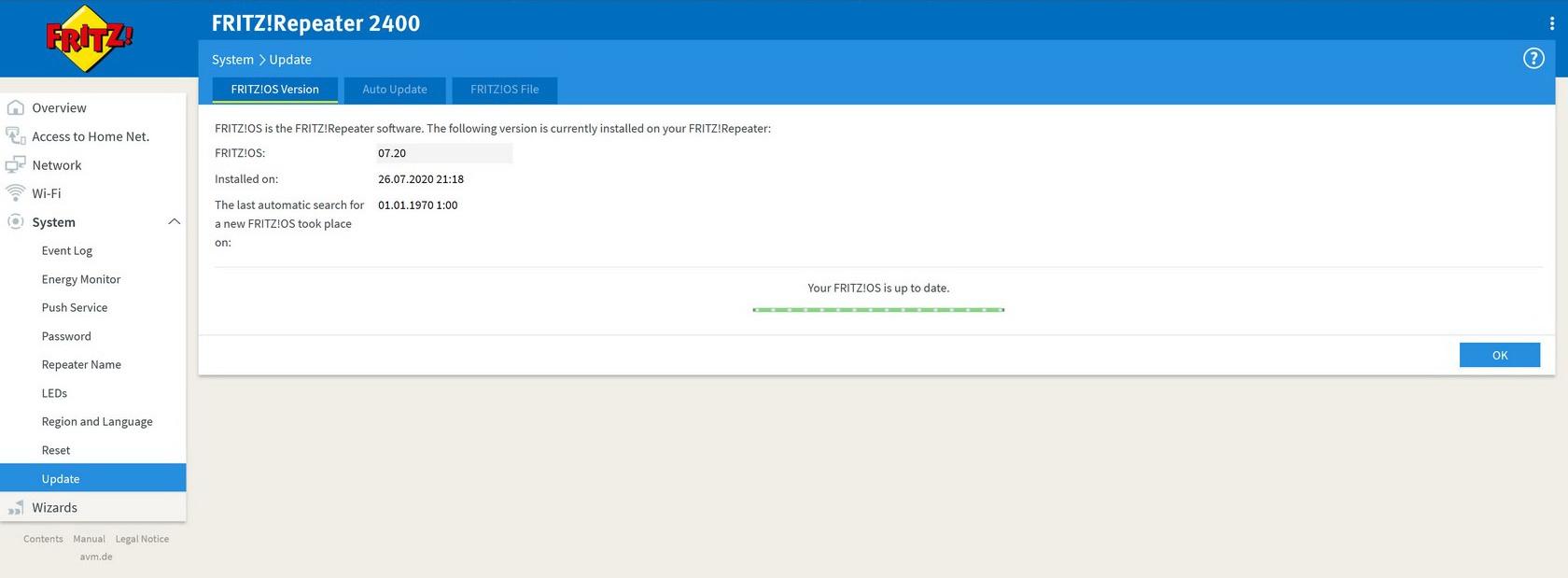Click the Overview house icon

tap(16, 107)
